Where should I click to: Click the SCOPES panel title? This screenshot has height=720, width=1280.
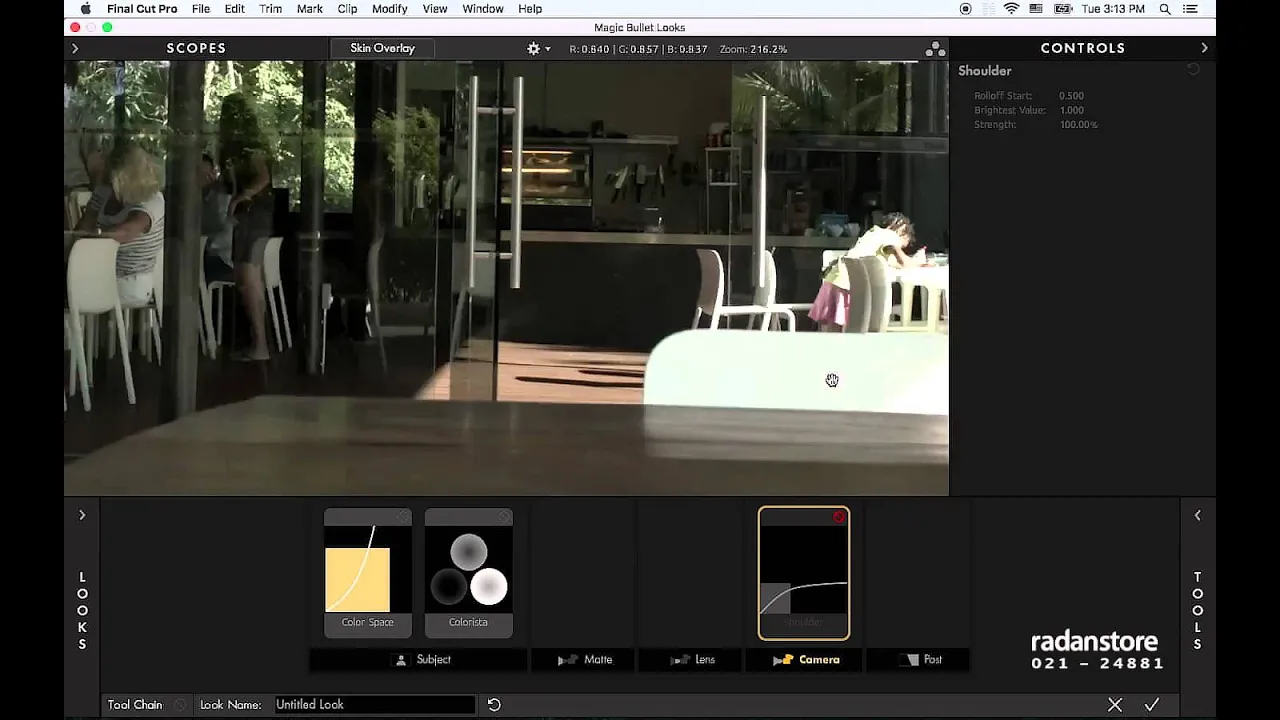point(196,48)
